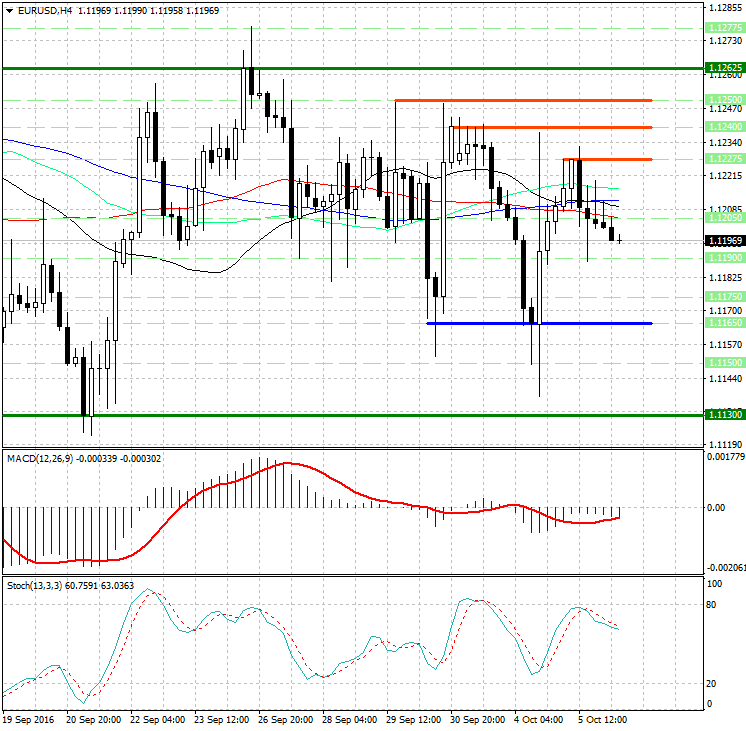
Task: Click the Stochastic scale value 20
Action: [711, 684]
